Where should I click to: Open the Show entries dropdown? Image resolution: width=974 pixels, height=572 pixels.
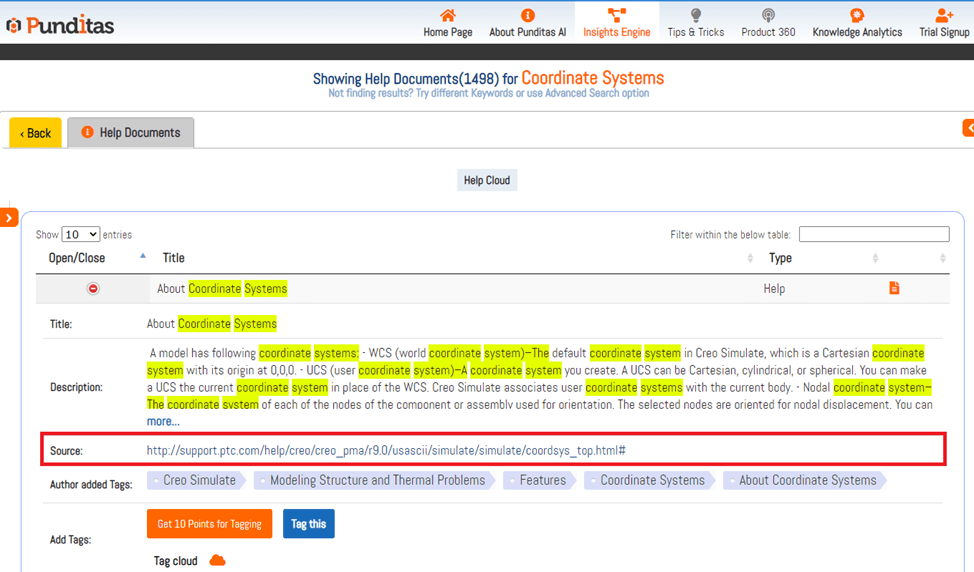coord(80,234)
